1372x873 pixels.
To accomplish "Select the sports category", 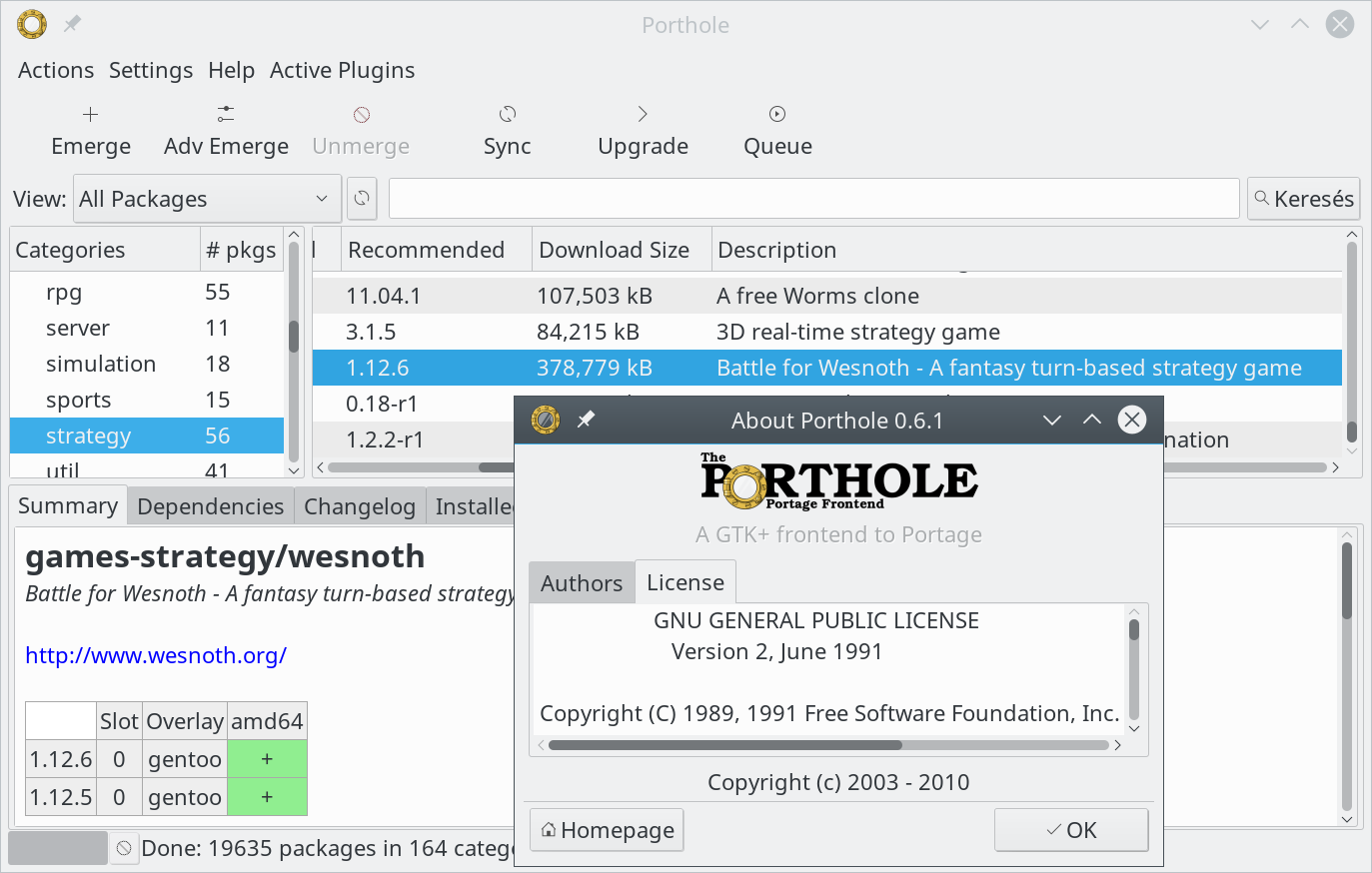I will pyautogui.click(x=147, y=400).
